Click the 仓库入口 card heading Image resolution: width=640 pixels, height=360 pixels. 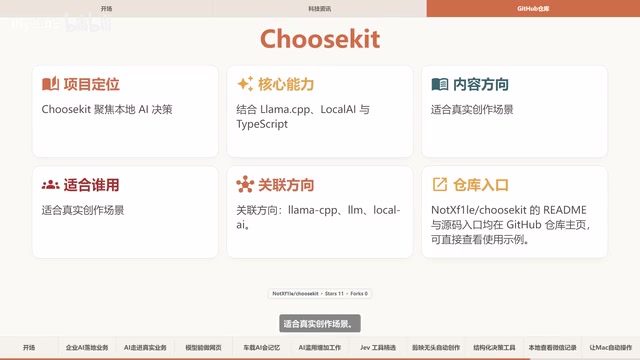click(481, 185)
